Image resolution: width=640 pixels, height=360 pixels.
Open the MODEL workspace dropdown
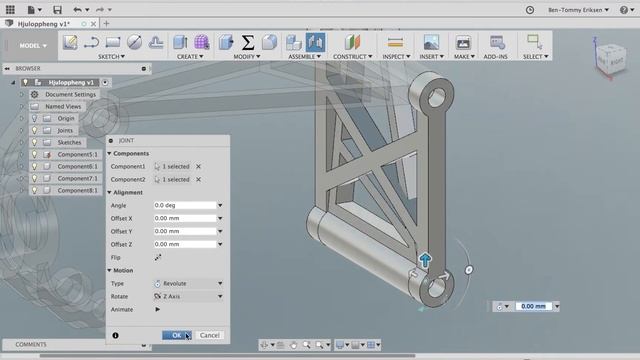(x=33, y=46)
